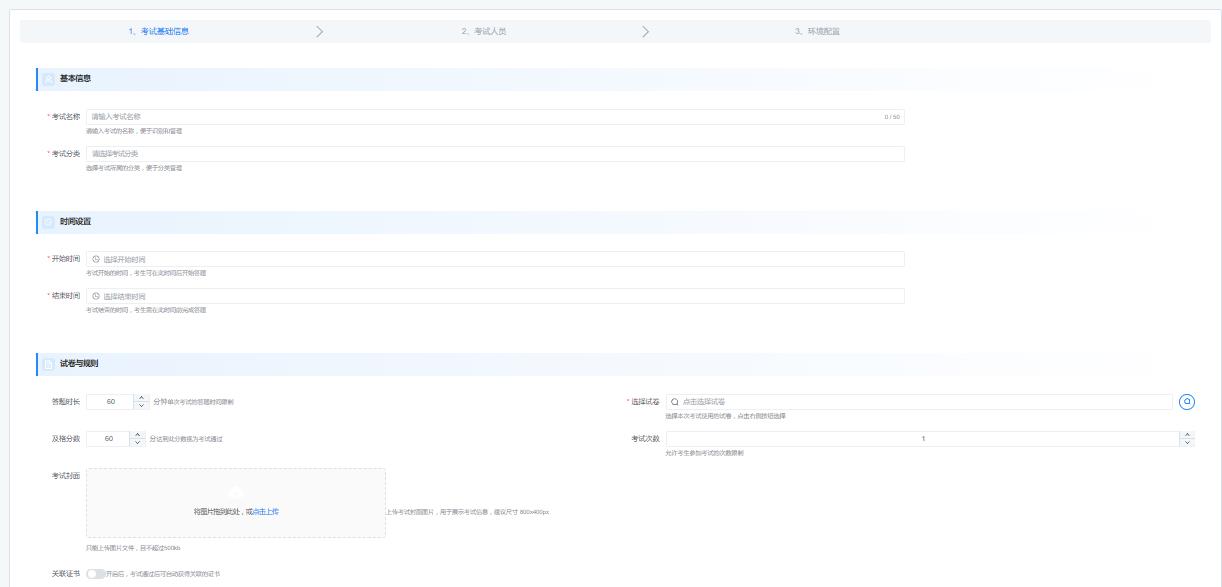Click the 答题时长 number input box
1222x587 pixels.
[110, 401]
